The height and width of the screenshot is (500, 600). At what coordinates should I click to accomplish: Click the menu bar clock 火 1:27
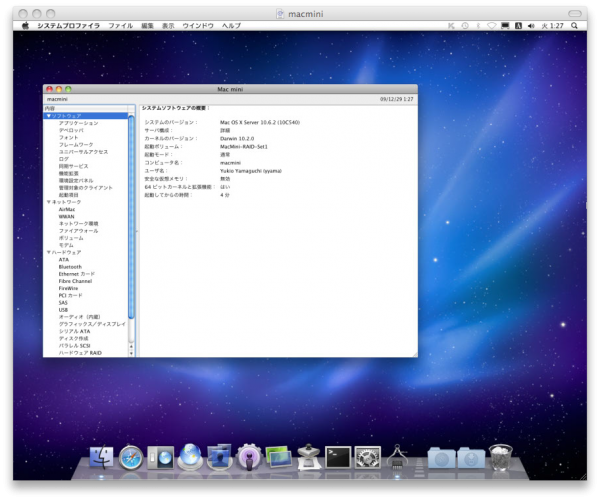pos(552,26)
